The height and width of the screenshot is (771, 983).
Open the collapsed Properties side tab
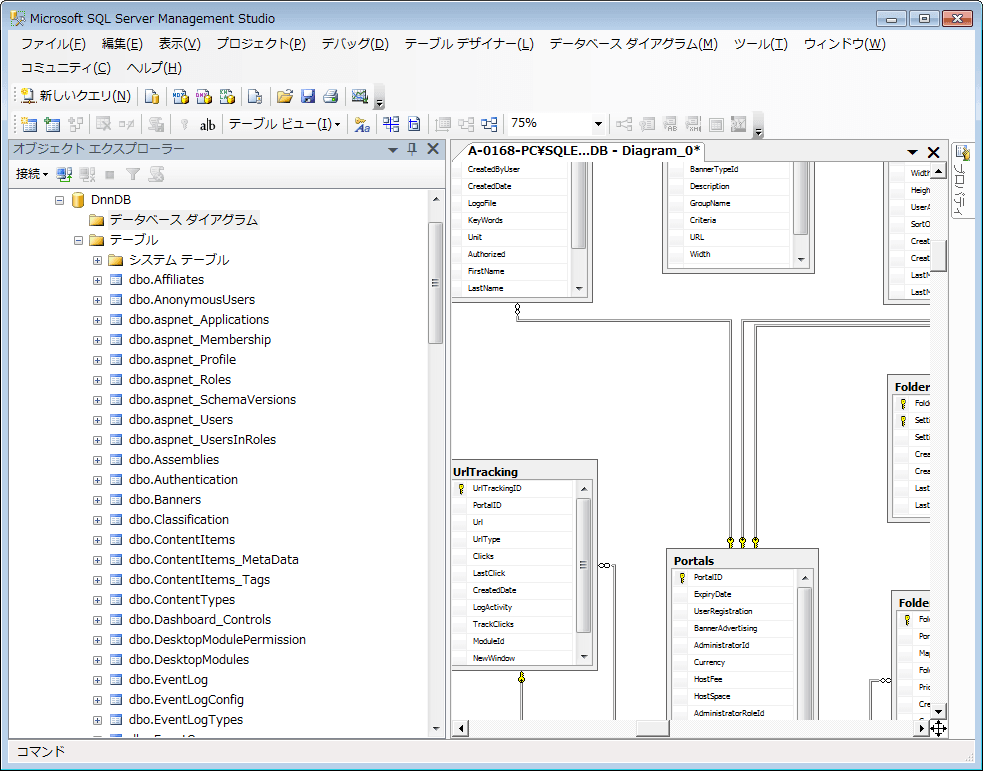point(962,181)
